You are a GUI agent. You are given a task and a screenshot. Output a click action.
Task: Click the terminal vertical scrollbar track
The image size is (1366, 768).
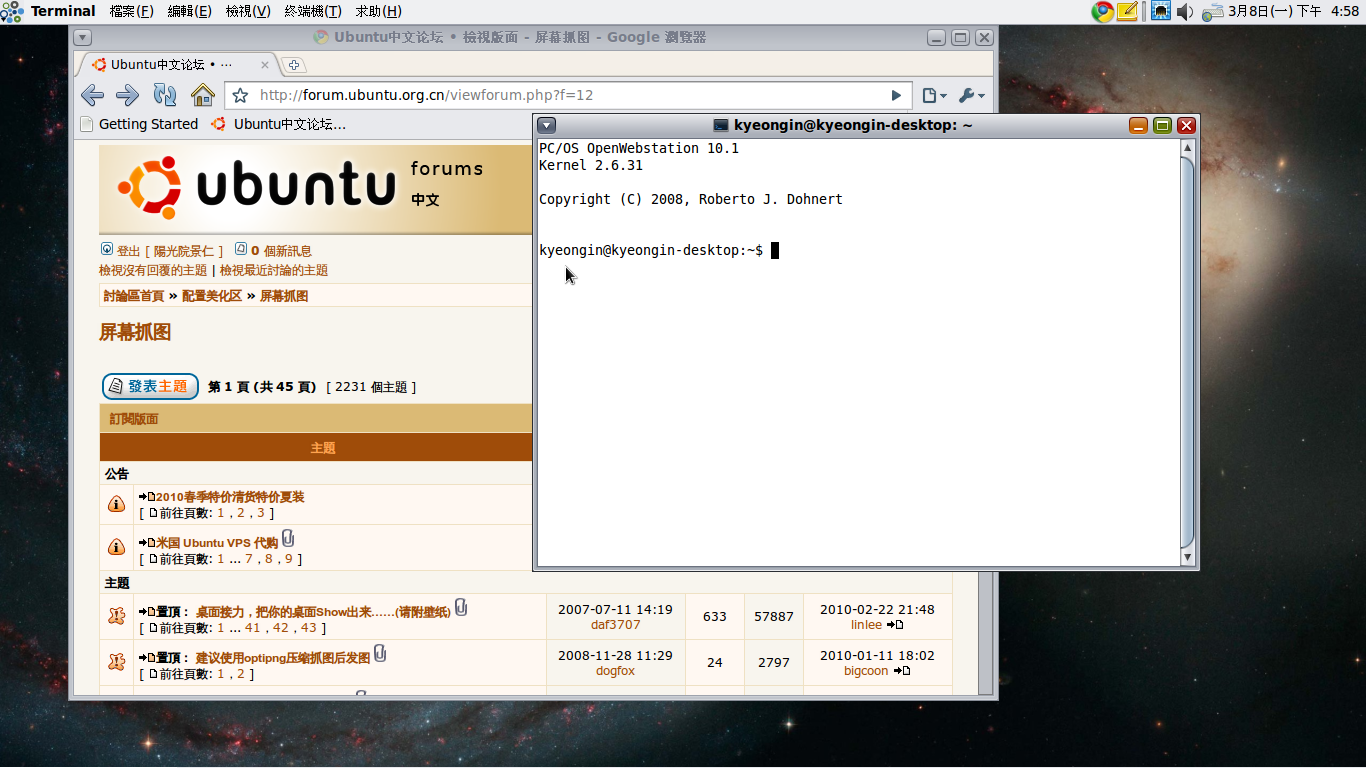(x=1187, y=352)
